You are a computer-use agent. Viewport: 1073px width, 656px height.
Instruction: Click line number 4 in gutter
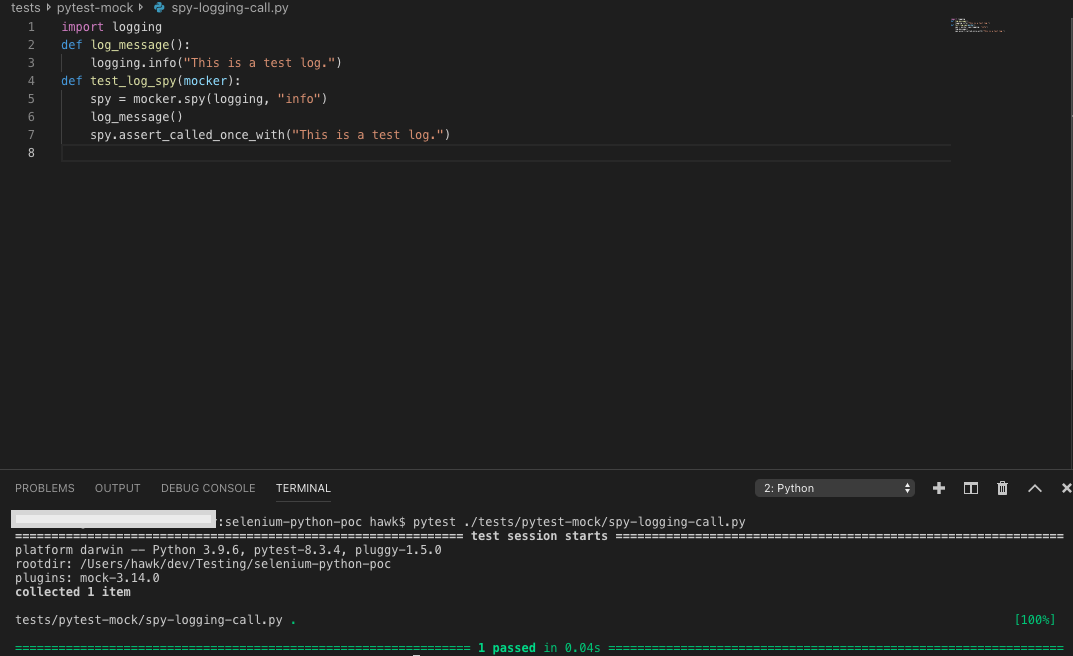(x=31, y=81)
